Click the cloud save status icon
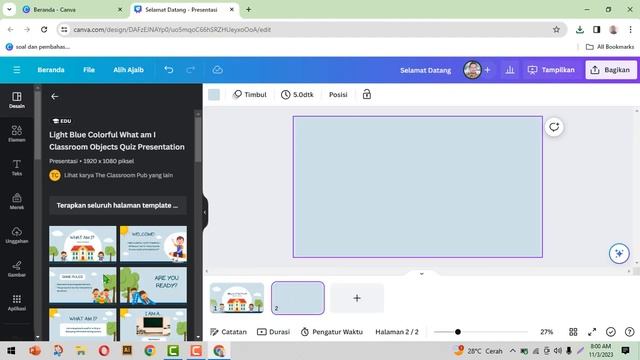This screenshot has height=360, width=640. 218,70
